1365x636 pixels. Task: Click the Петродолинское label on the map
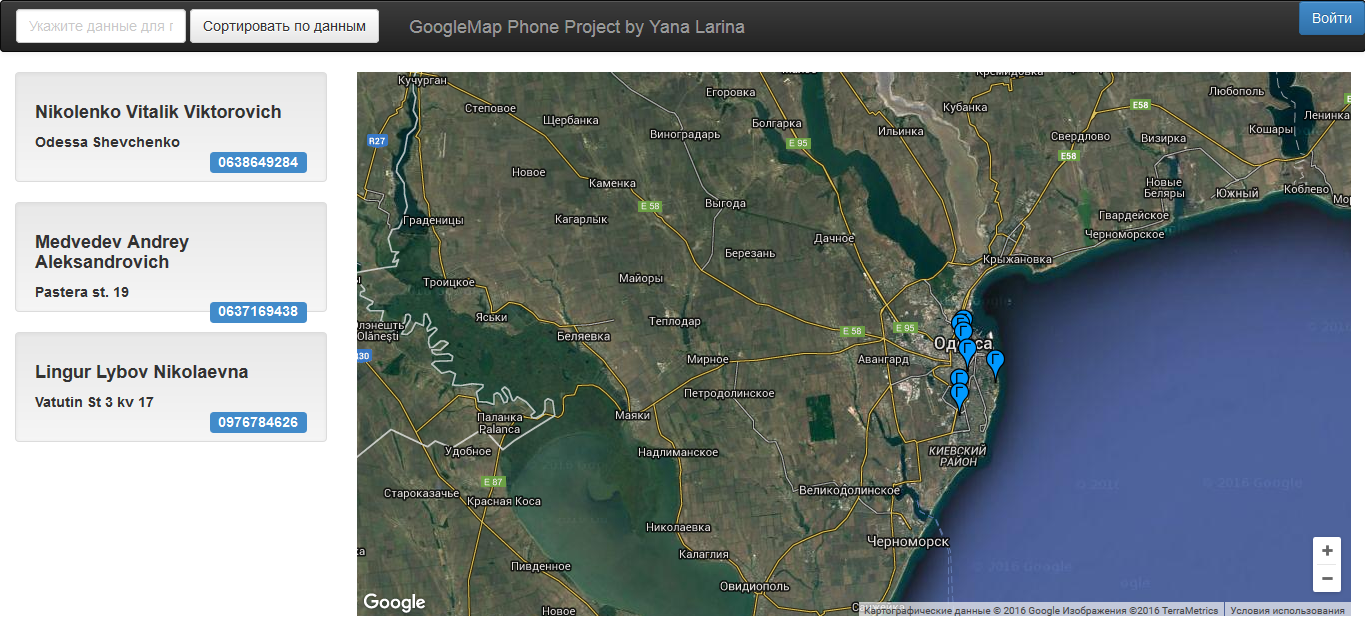729,394
